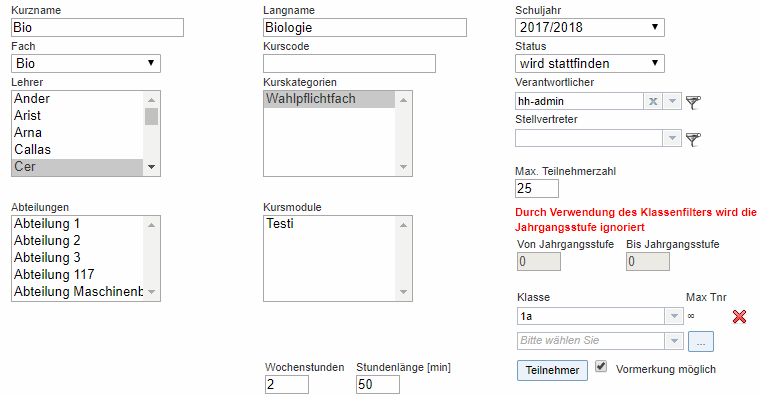Select Wahlpflichtfach in Kurskategorien

tap(330, 99)
